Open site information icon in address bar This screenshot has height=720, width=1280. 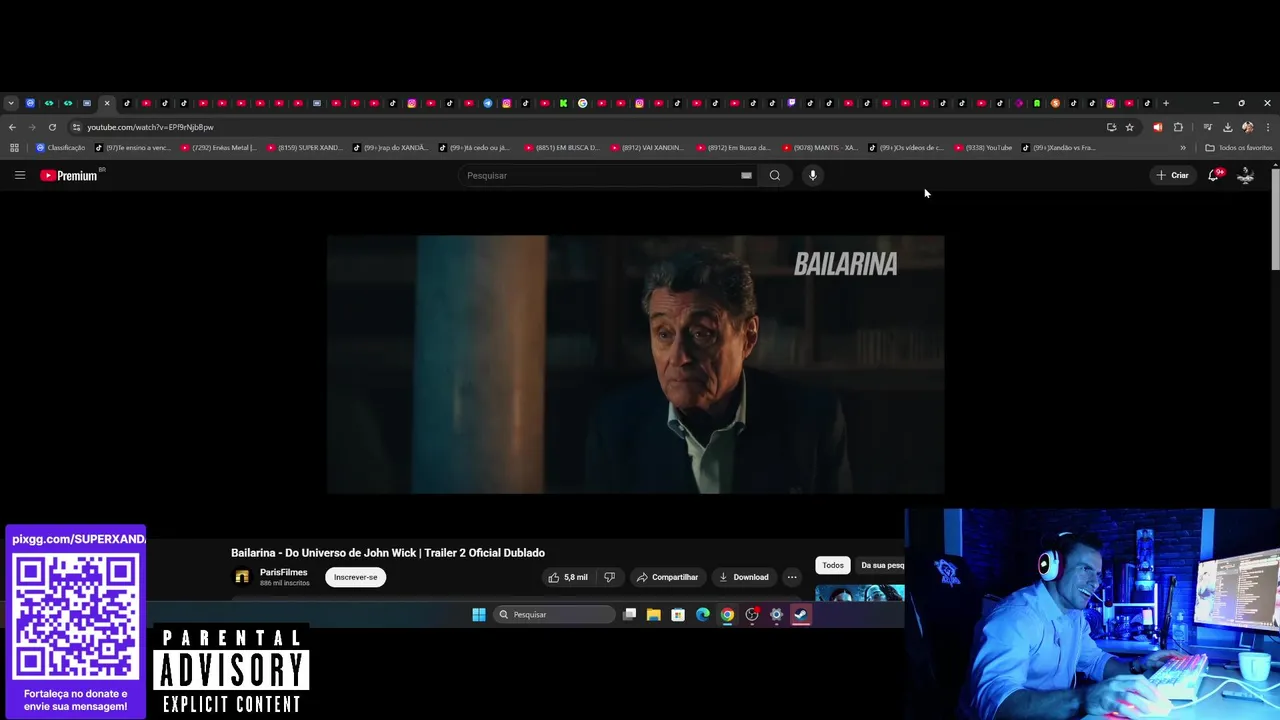76,127
